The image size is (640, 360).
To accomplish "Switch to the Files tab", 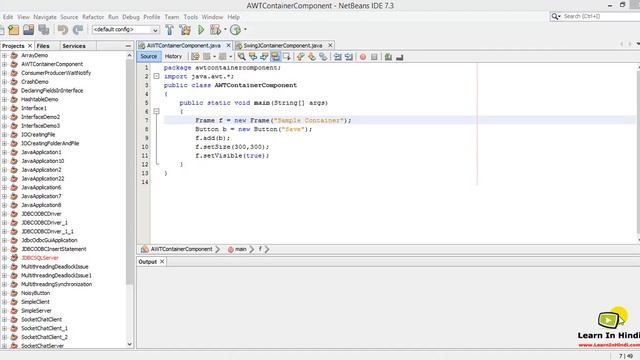I will tap(43, 46).
